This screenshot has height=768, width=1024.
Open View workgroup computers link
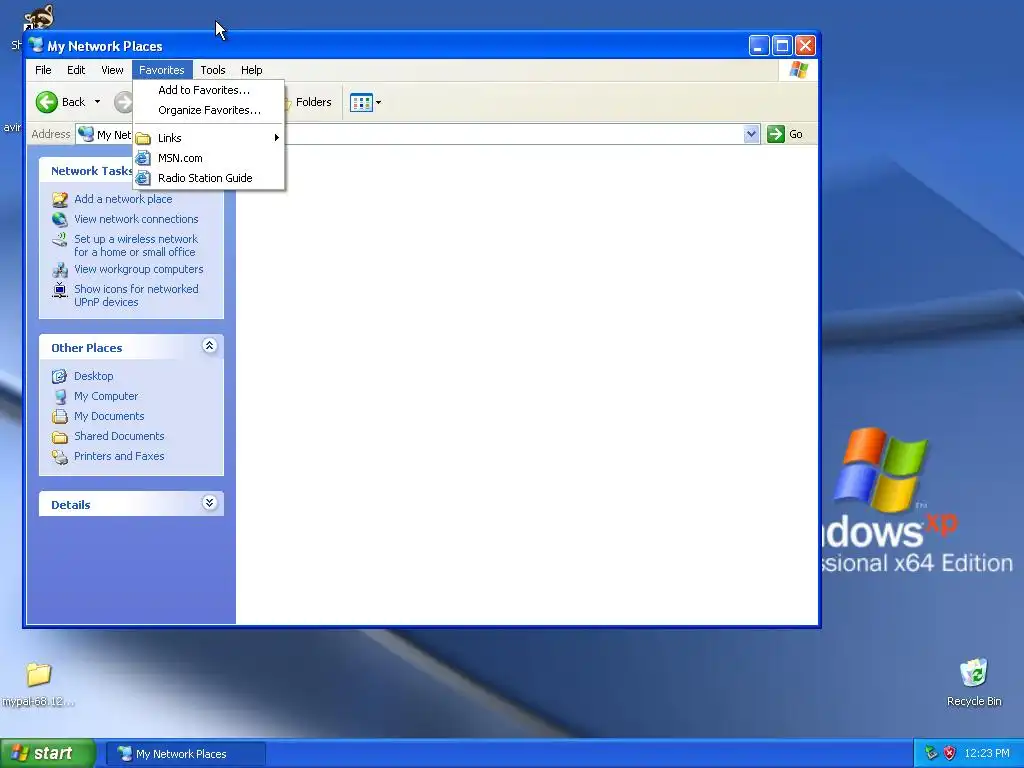coord(138,269)
